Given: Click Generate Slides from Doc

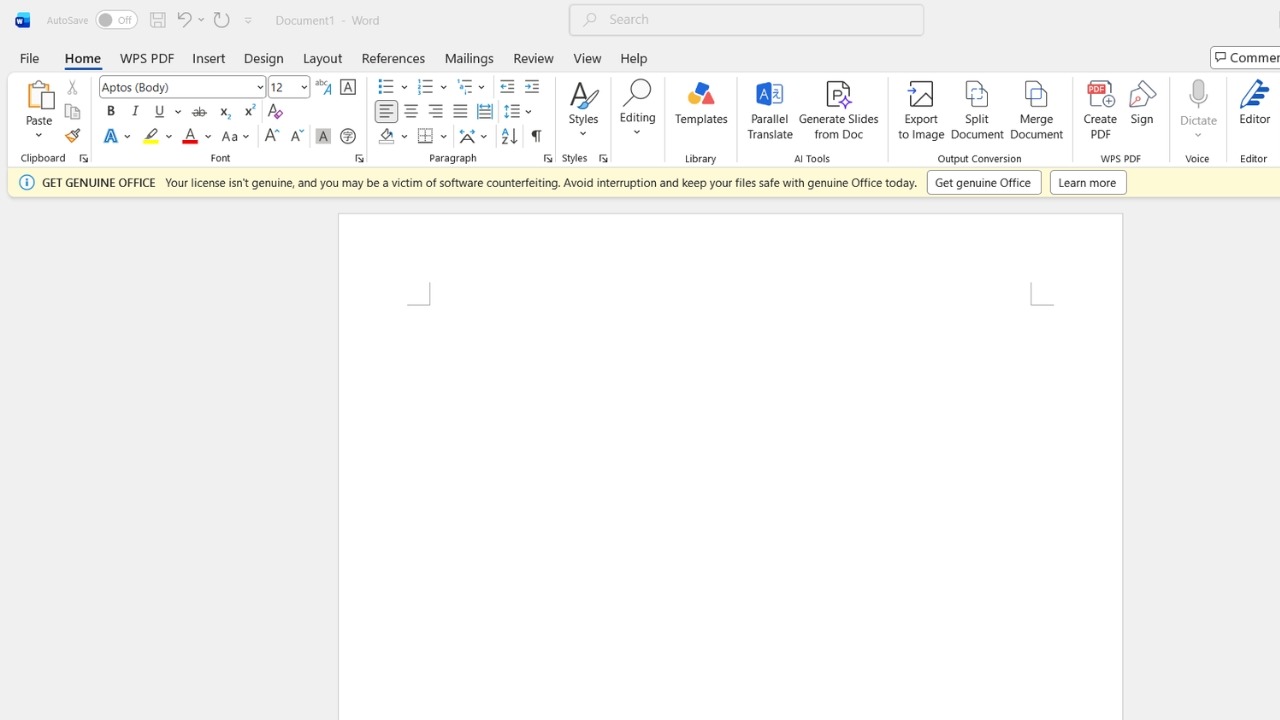Looking at the screenshot, I should point(839,111).
